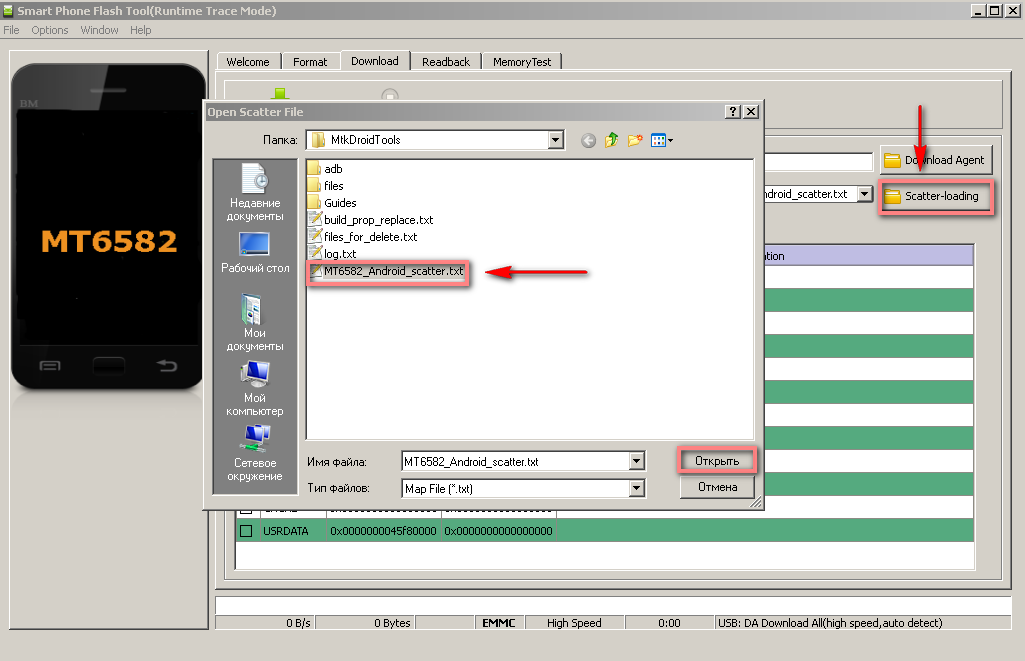Go to Рабочий стол in the places bar
Image resolution: width=1025 pixels, height=661 pixels.
coord(255,253)
